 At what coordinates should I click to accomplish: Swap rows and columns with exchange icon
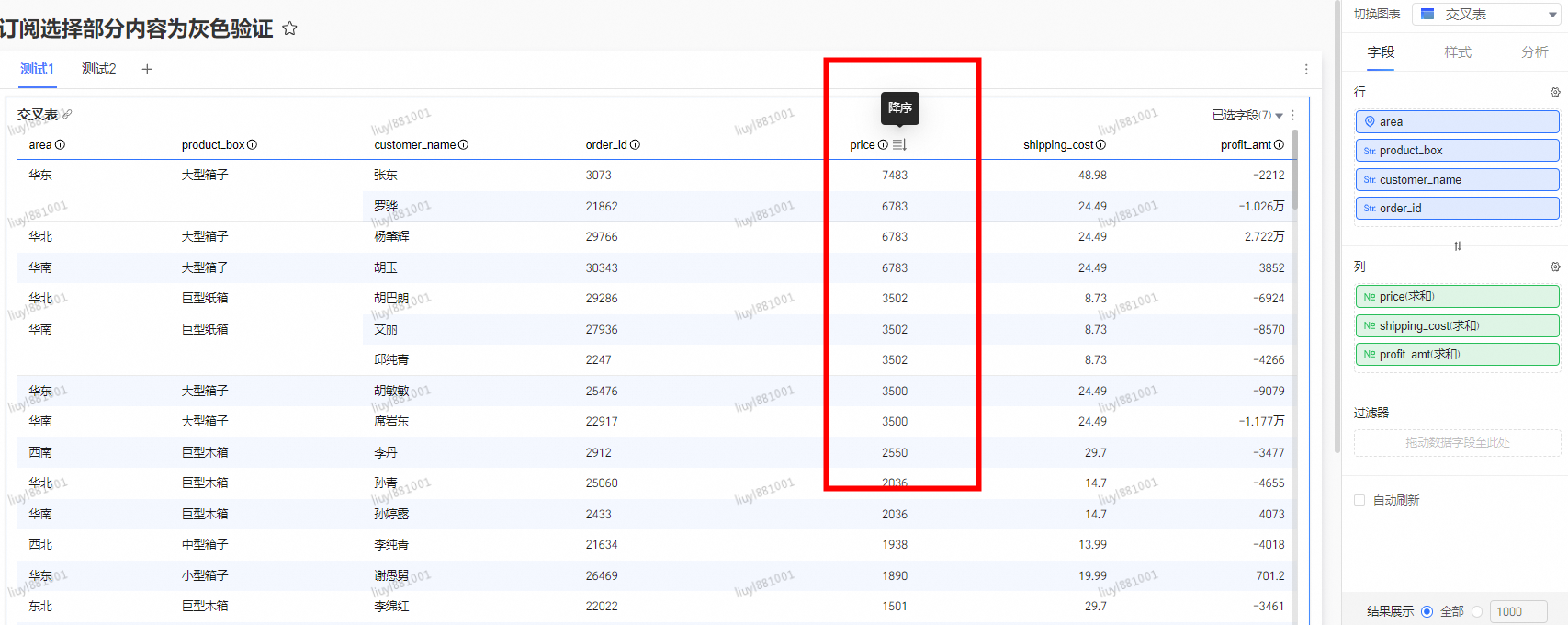click(x=1457, y=246)
